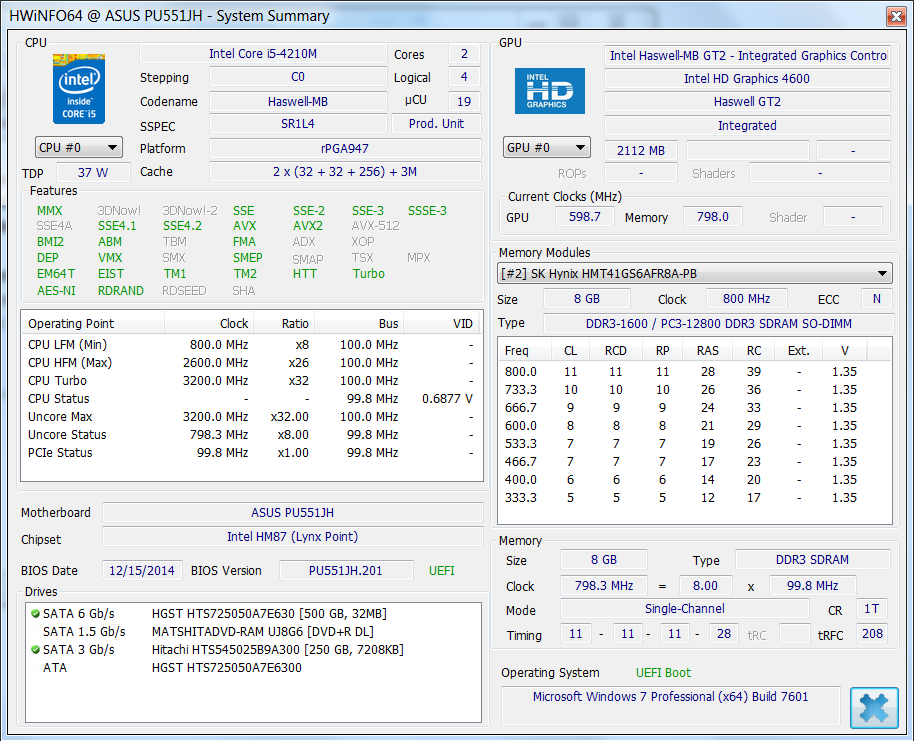Image resolution: width=914 pixels, height=741 pixels.
Task: Select the Hitachi HTS545025B9A300 drive entry
Action: 277,649
